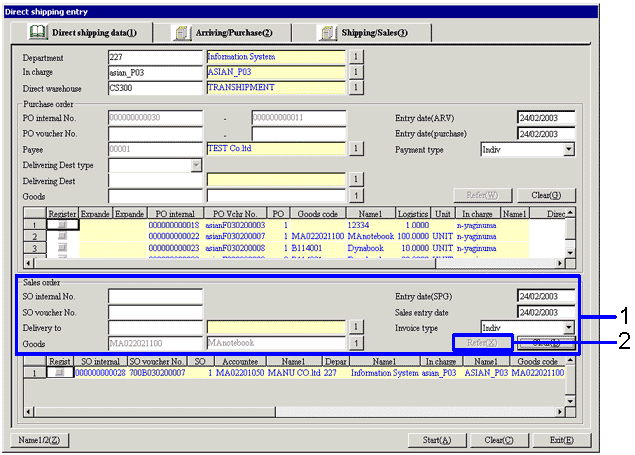Screen dimensions: 635x455
Task: Click the purchase order Delivering Dest code field
Action: pos(155,180)
